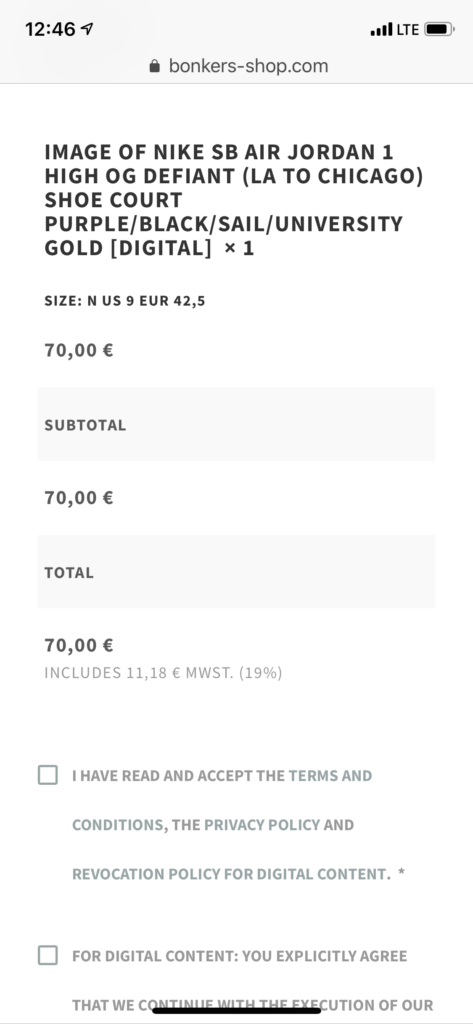473x1024 pixels.
Task: Open Revocation Policy for Digital Content link
Action: click(231, 874)
